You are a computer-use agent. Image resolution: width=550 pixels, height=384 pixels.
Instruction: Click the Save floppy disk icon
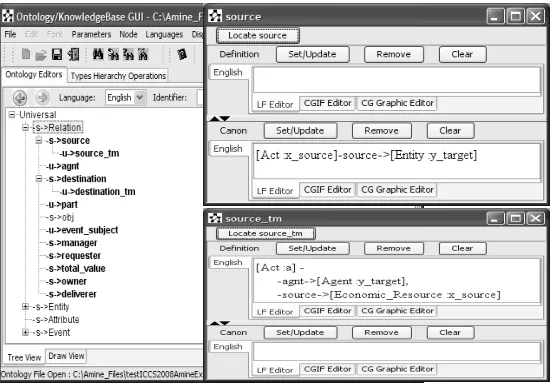tap(57, 54)
